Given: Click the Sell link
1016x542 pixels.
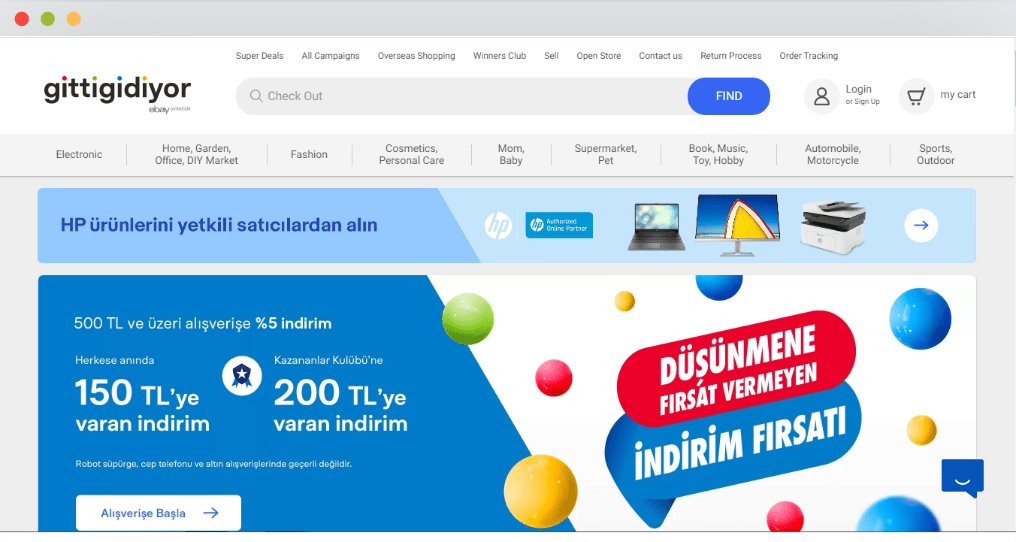Looking at the screenshot, I should click(551, 56).
